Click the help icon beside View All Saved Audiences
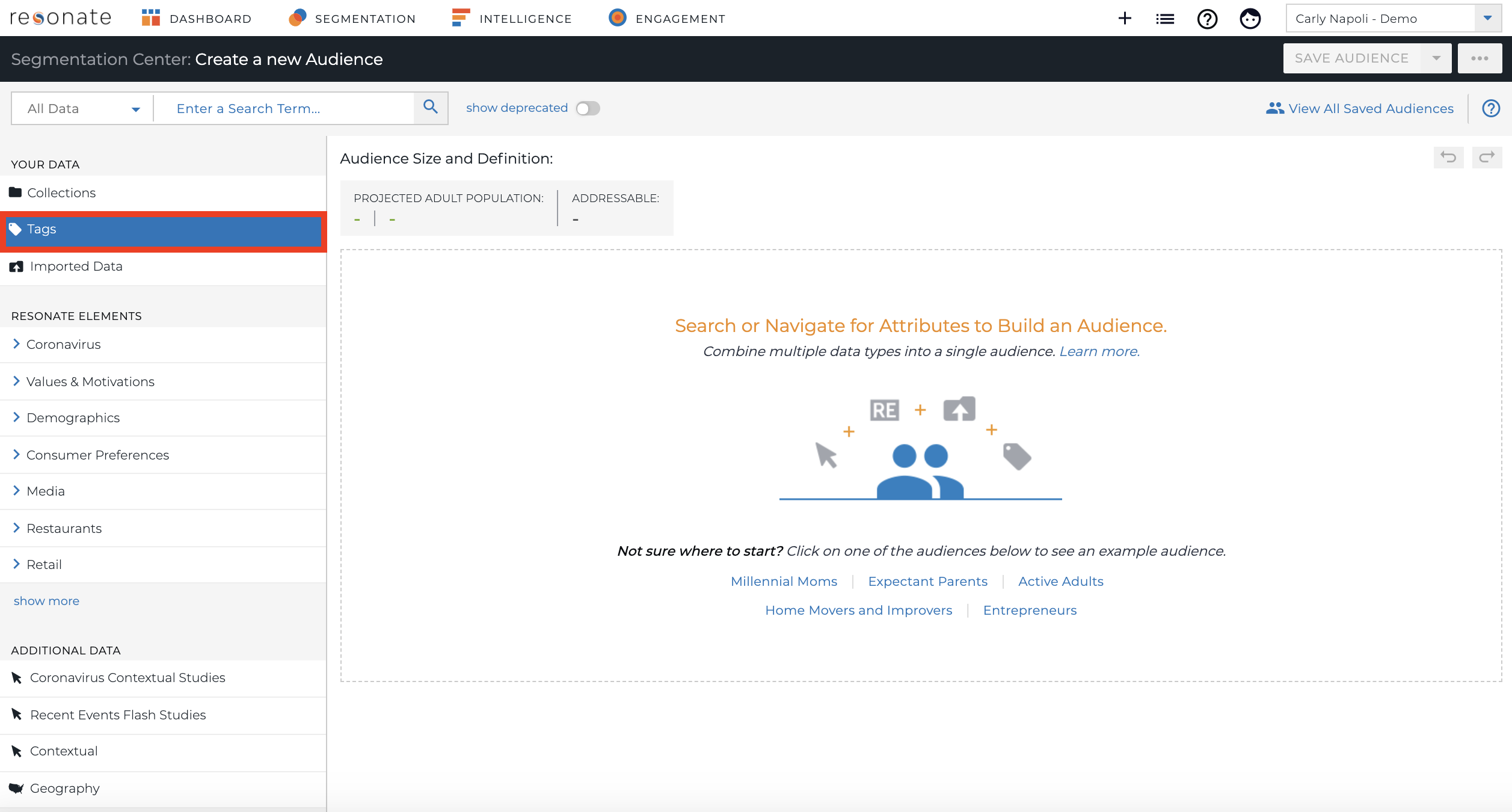The width and height of the screenshot is (1512, 812). [x=1491, y=108]
